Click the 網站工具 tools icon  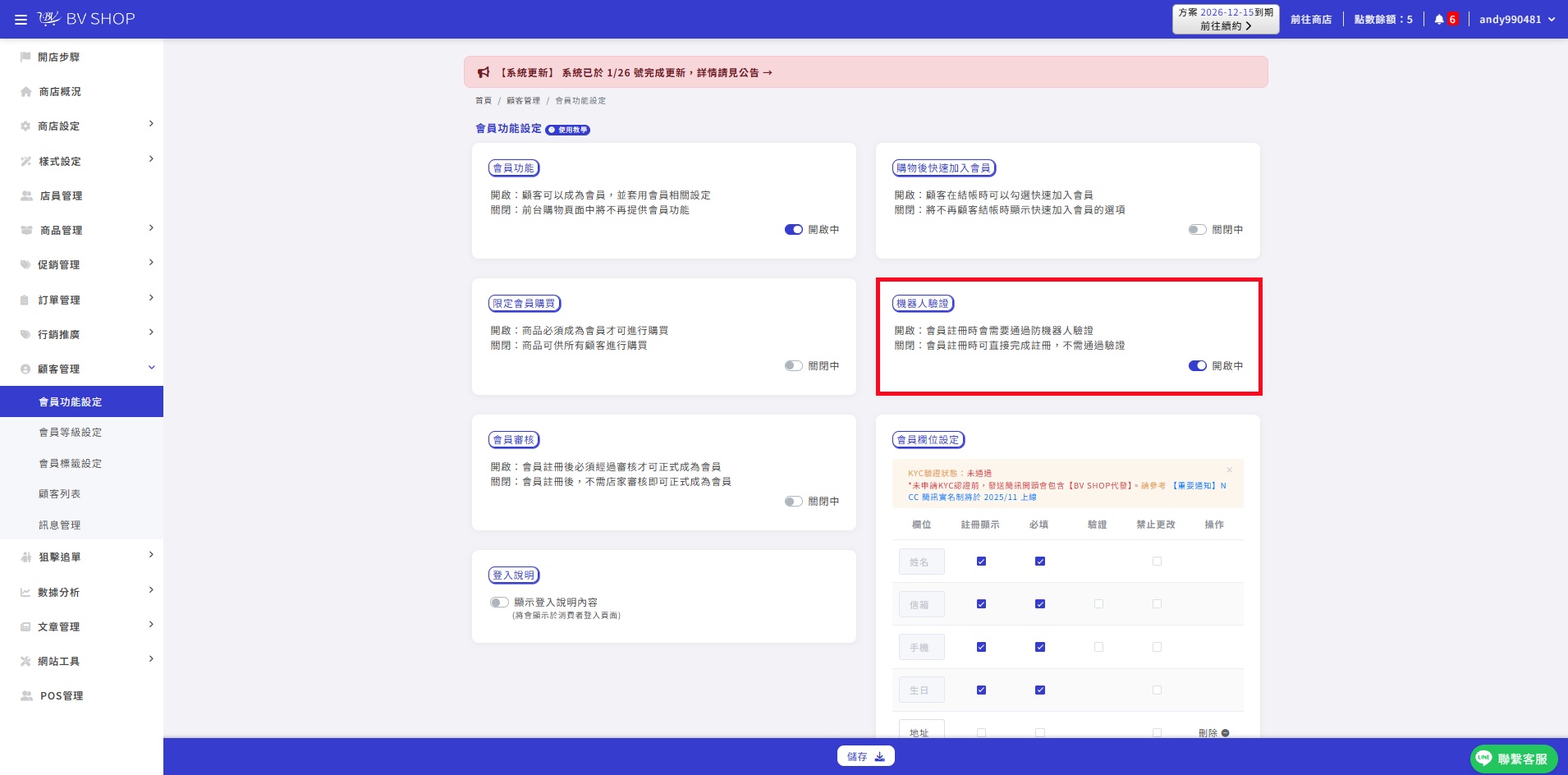(x=25, y=662)
